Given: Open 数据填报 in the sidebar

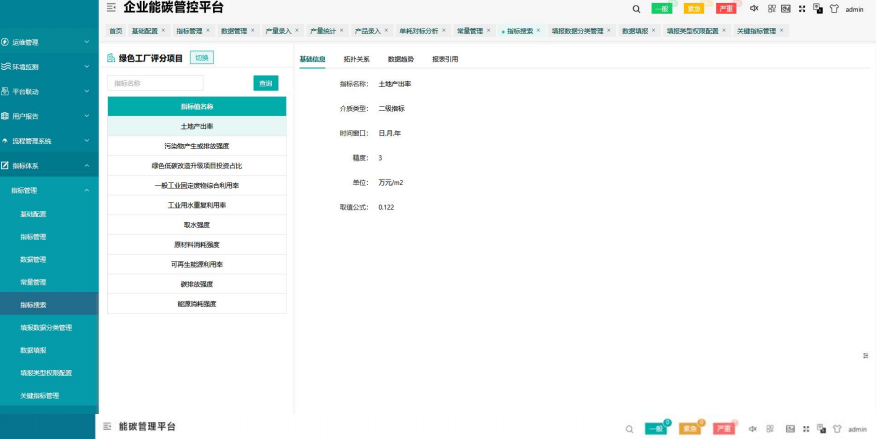Looking at the screenshot, I should click(33, 350).
